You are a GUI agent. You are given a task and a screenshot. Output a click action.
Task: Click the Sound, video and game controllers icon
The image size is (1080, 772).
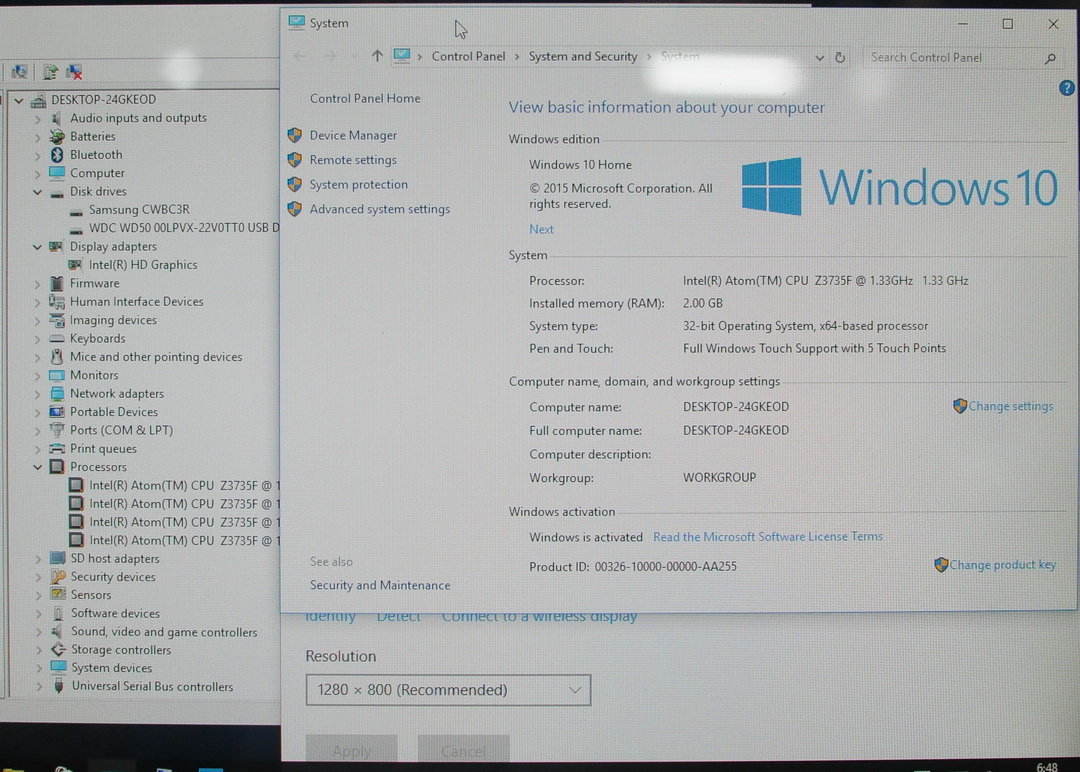(58, 632)
